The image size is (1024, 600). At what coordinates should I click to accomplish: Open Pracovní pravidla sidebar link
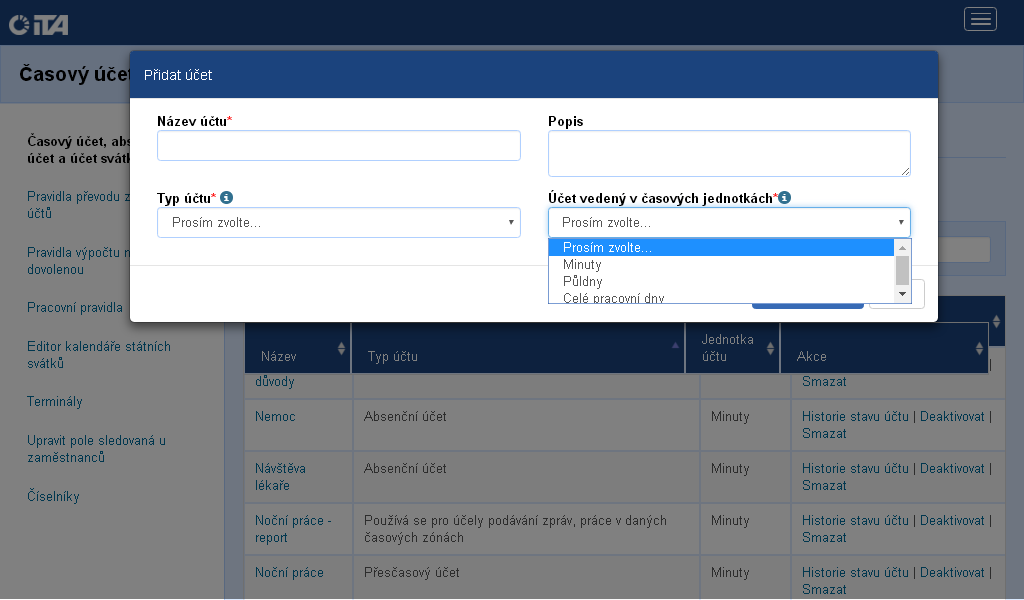(75, 308)
